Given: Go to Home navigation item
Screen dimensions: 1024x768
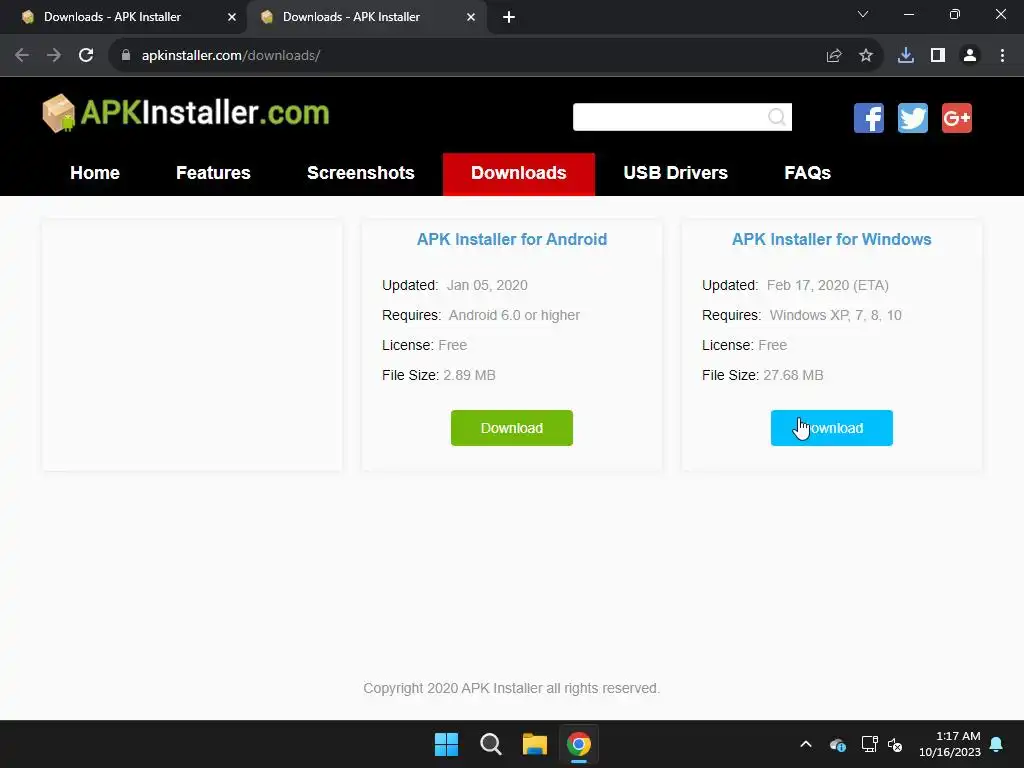Looking at the screenshot, I should tap(95, 173).
